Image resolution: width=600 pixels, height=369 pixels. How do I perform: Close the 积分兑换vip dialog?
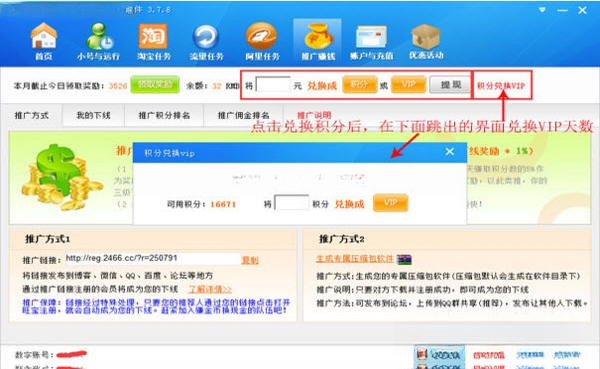click(450, 152)
